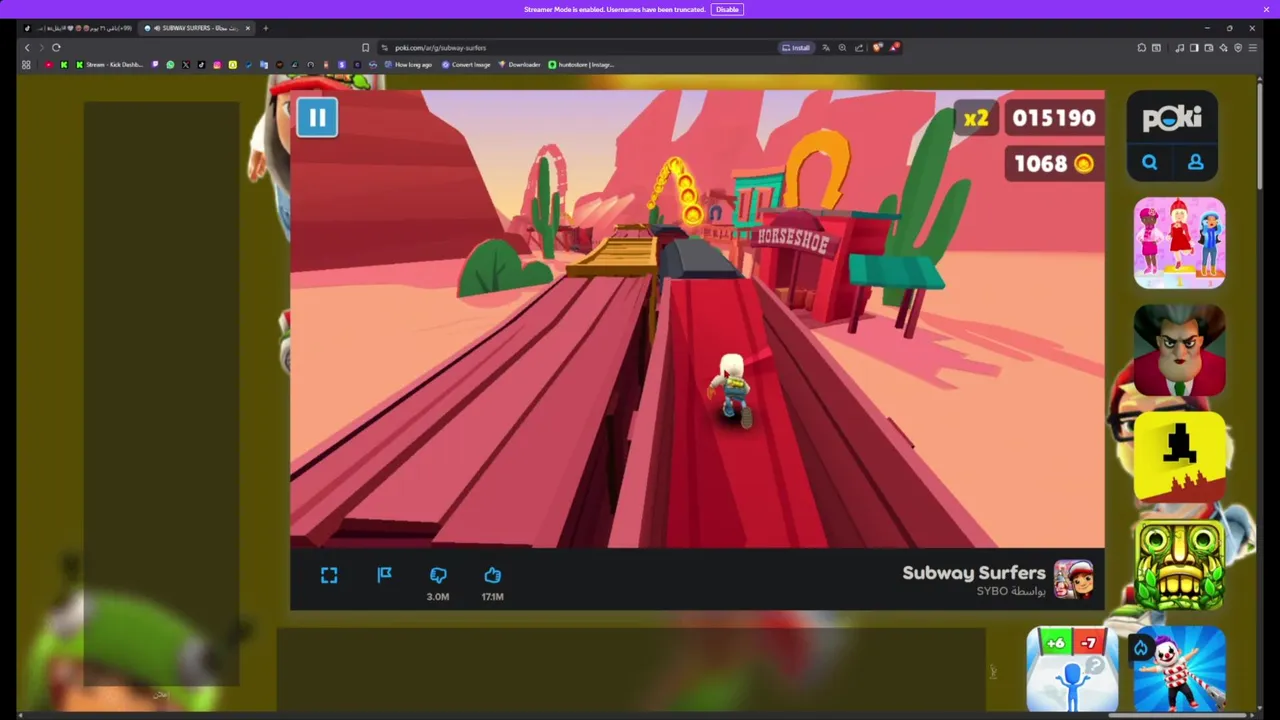Viewport: 1280px width, 720px height.
Task: Click the SYBO developer link
Action: click(1011, 591)
